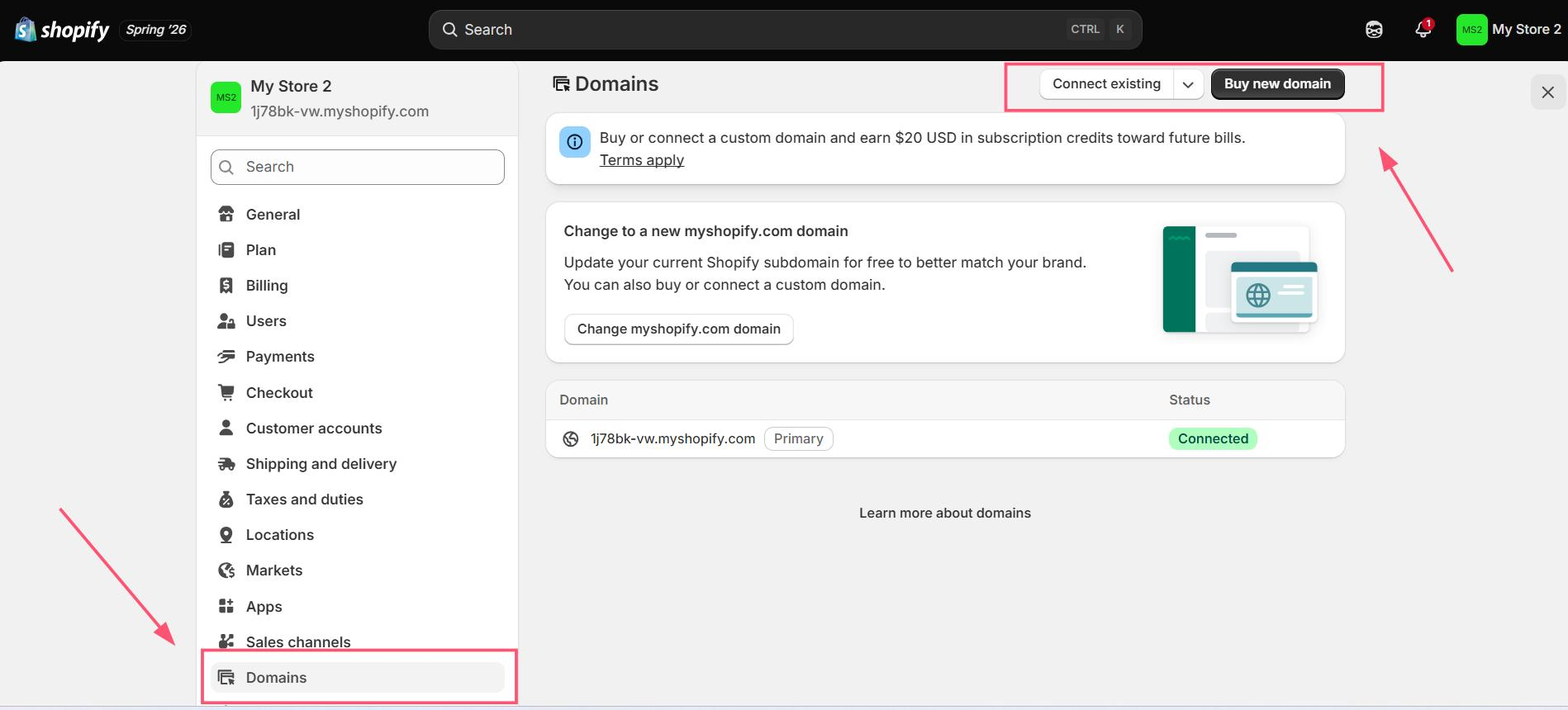
Task: Click the Shopify logo
Action: 62,30
